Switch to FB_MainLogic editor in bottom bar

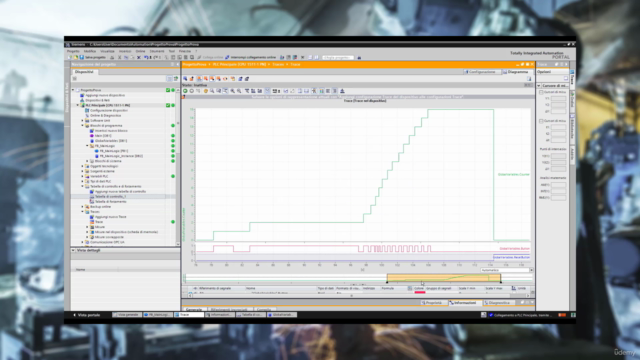(158, 315)
